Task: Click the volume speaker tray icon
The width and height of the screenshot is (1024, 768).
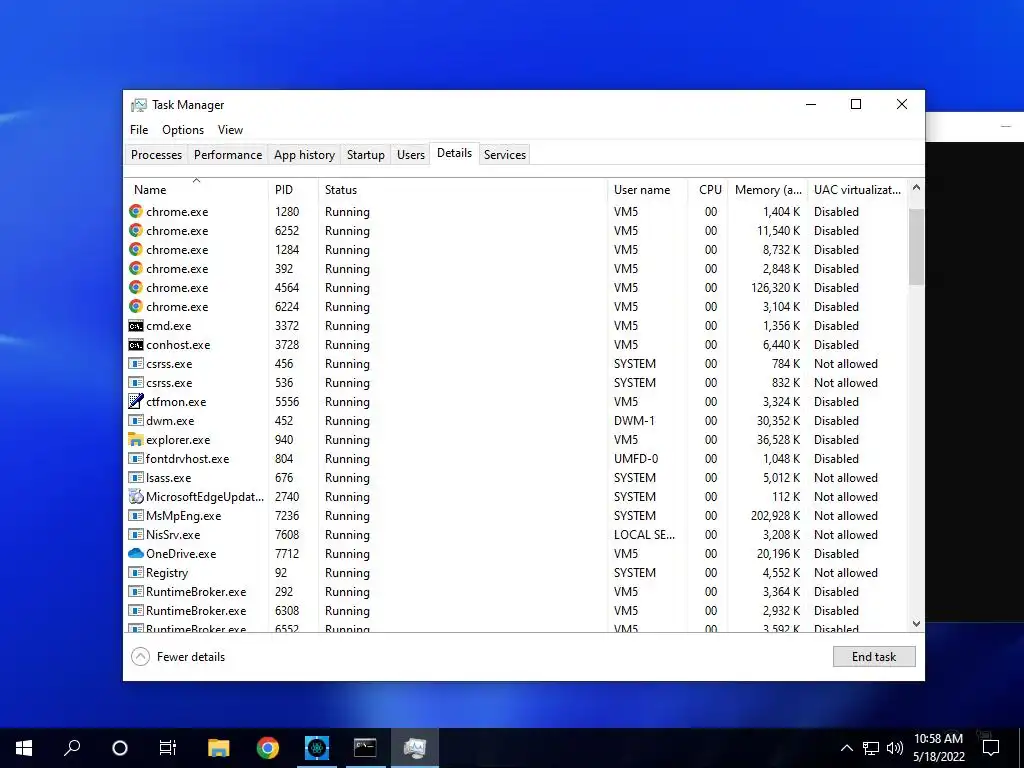Action: pyautogui.click(x=895, y=748)
